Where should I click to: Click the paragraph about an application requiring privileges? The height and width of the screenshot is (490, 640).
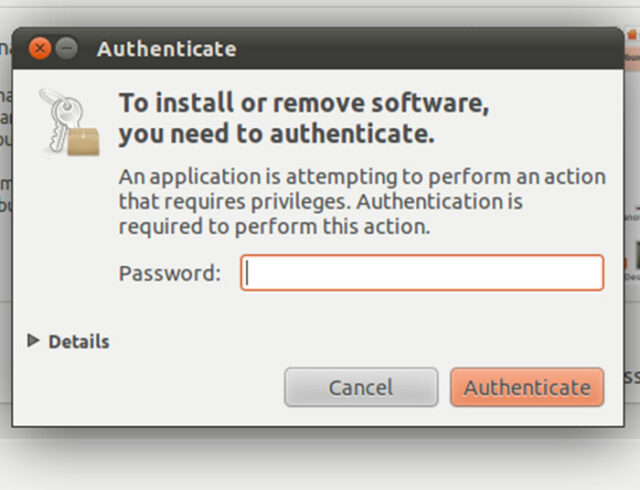click(362, 201)
